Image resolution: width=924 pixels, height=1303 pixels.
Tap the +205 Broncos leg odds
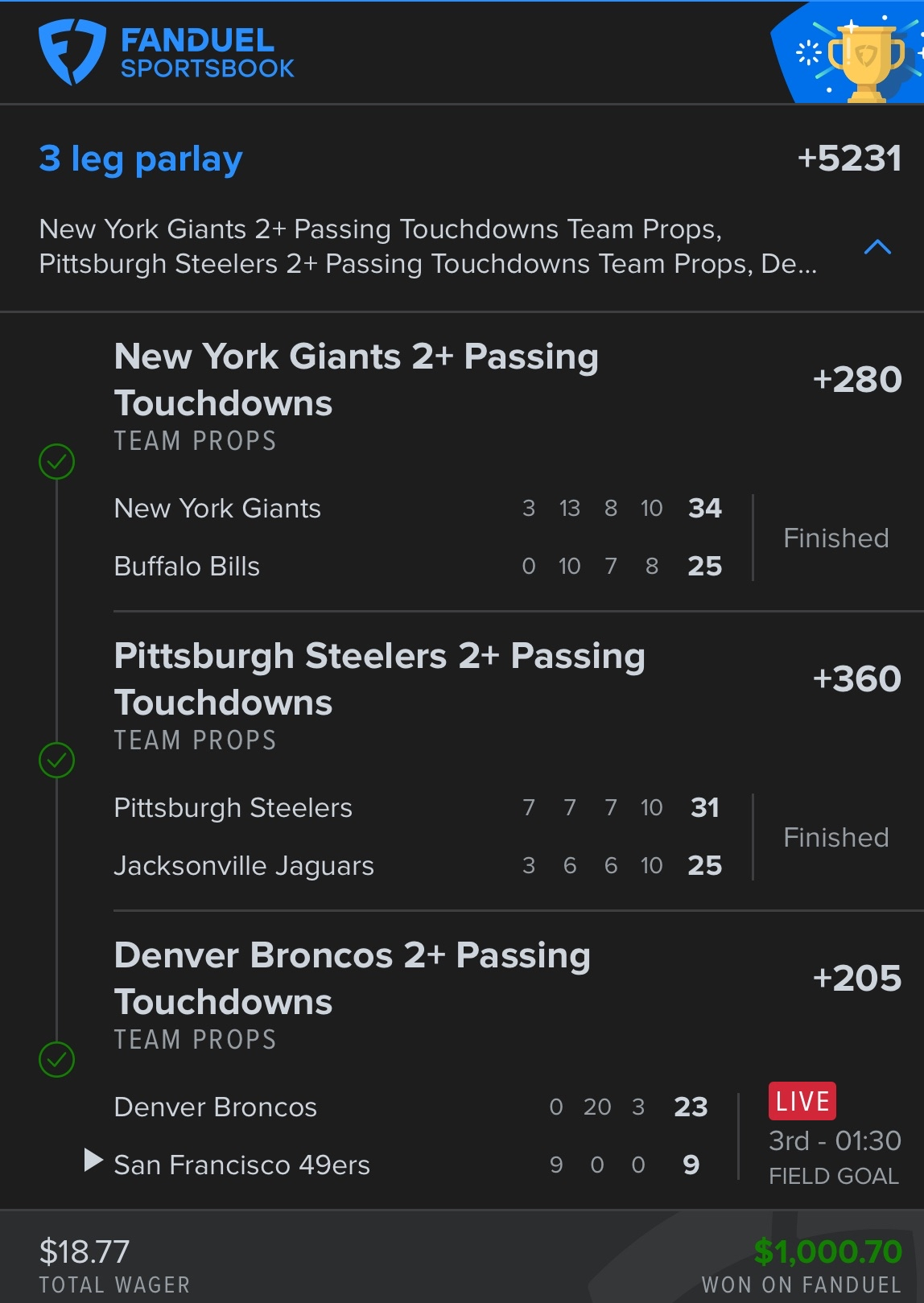pos(857,979)
